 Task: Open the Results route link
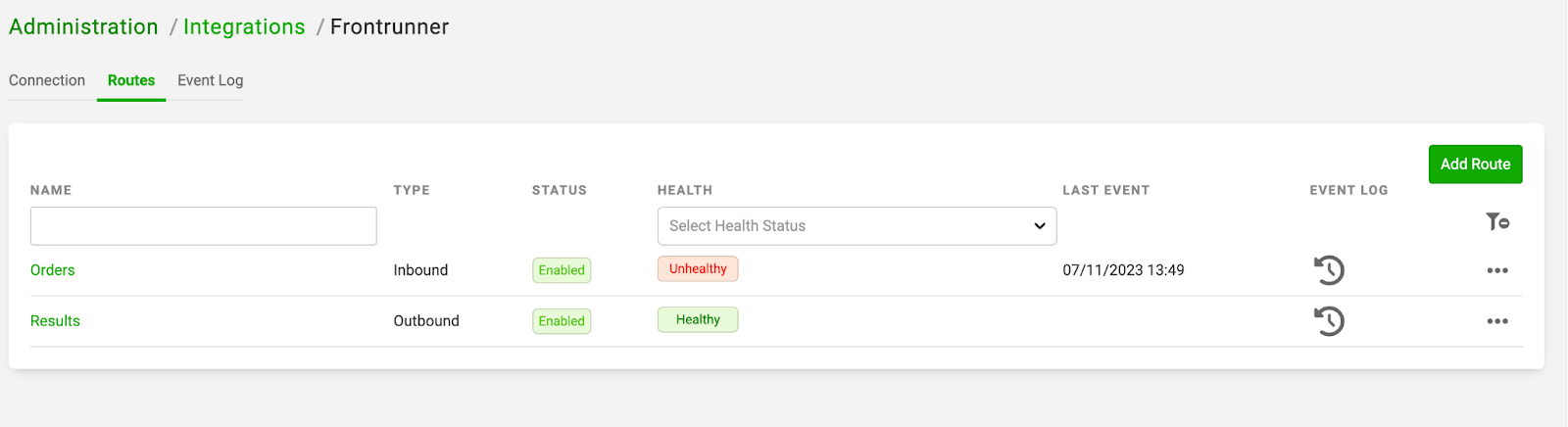tap(55, 321)
